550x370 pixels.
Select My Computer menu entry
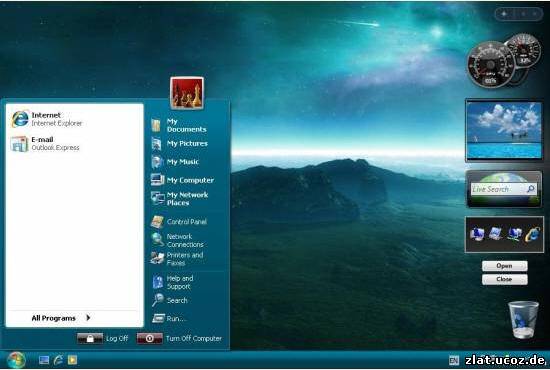coord(182,180)
